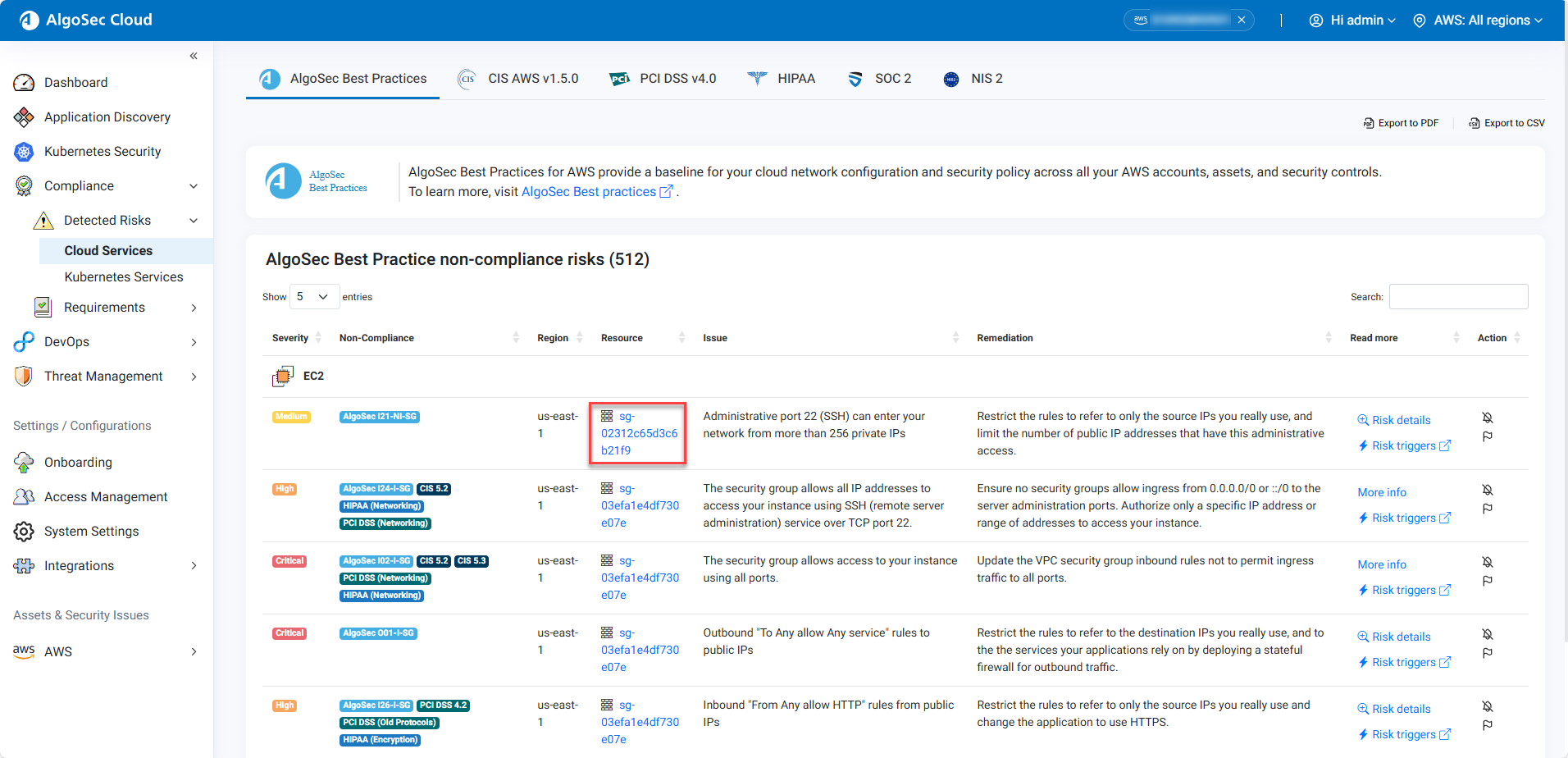This screenshot has width=1568, height=758.
Task: Export the report to PDF
Action: coord(1401,123)
